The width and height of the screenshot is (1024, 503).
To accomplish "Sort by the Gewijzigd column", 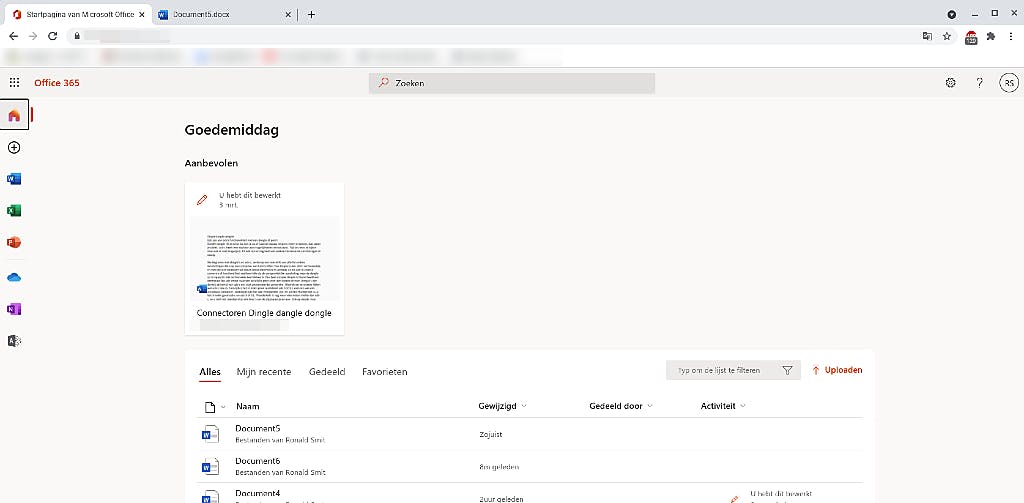I will point(502,406).
